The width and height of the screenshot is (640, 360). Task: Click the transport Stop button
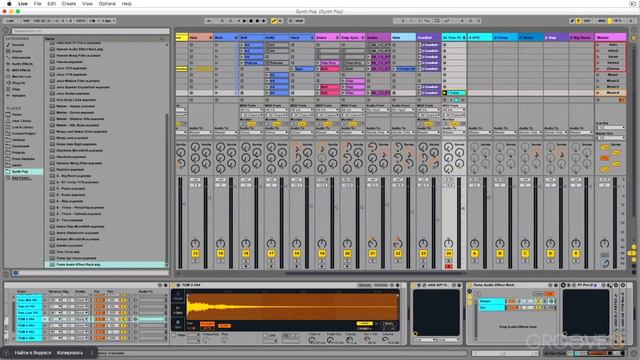pos(251,20)
